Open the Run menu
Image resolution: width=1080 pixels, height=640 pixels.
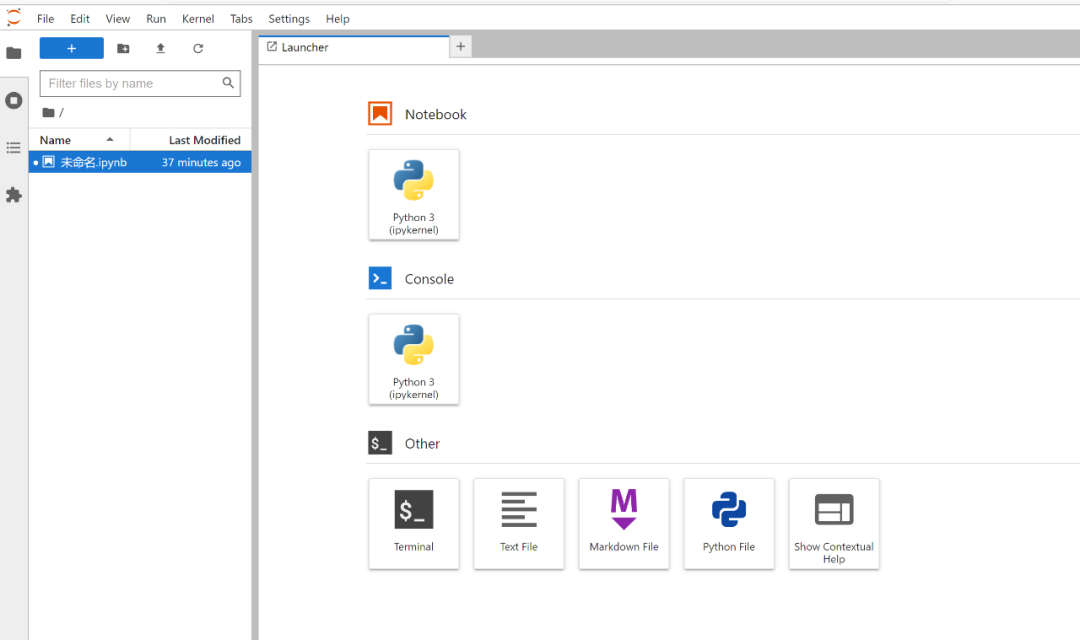pyautogui.click(x=156, y=19)
